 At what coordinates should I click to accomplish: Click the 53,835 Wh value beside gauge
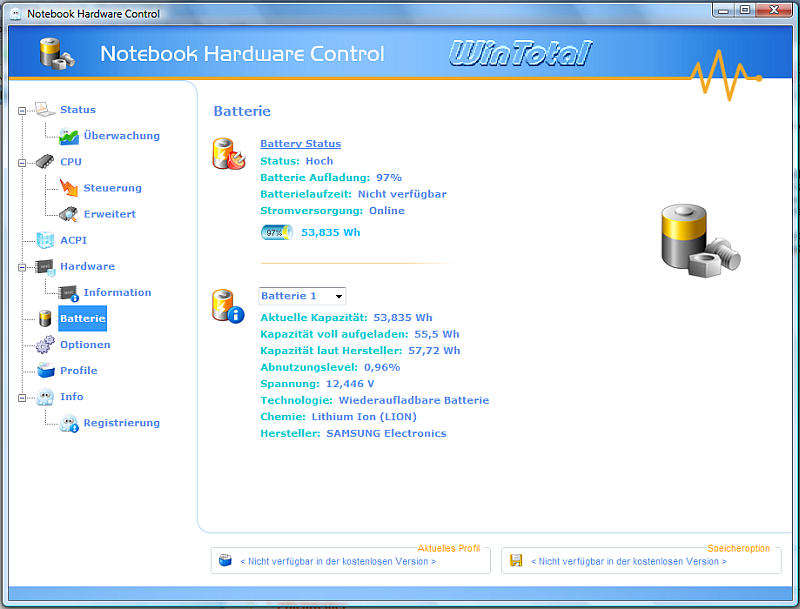[331, 233]
